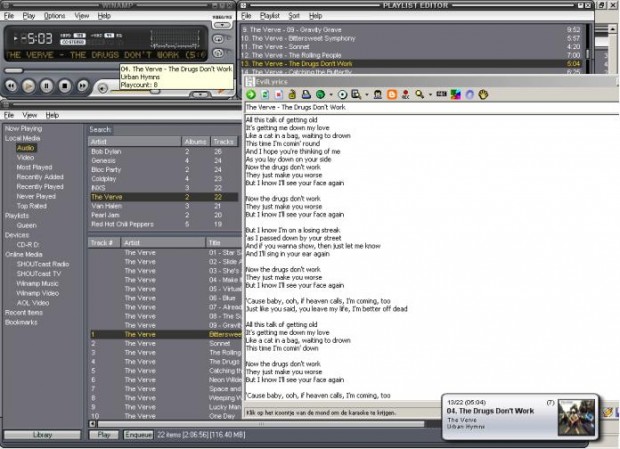Viewport: 620px width, 449px height.
Task: Click the Library button at bottom left
Action: click(42, 435)
